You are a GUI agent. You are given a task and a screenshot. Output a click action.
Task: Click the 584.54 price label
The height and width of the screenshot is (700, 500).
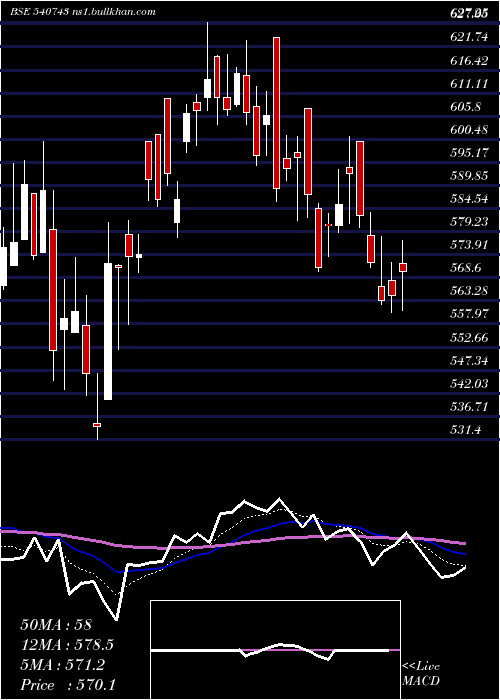[469, 199]
